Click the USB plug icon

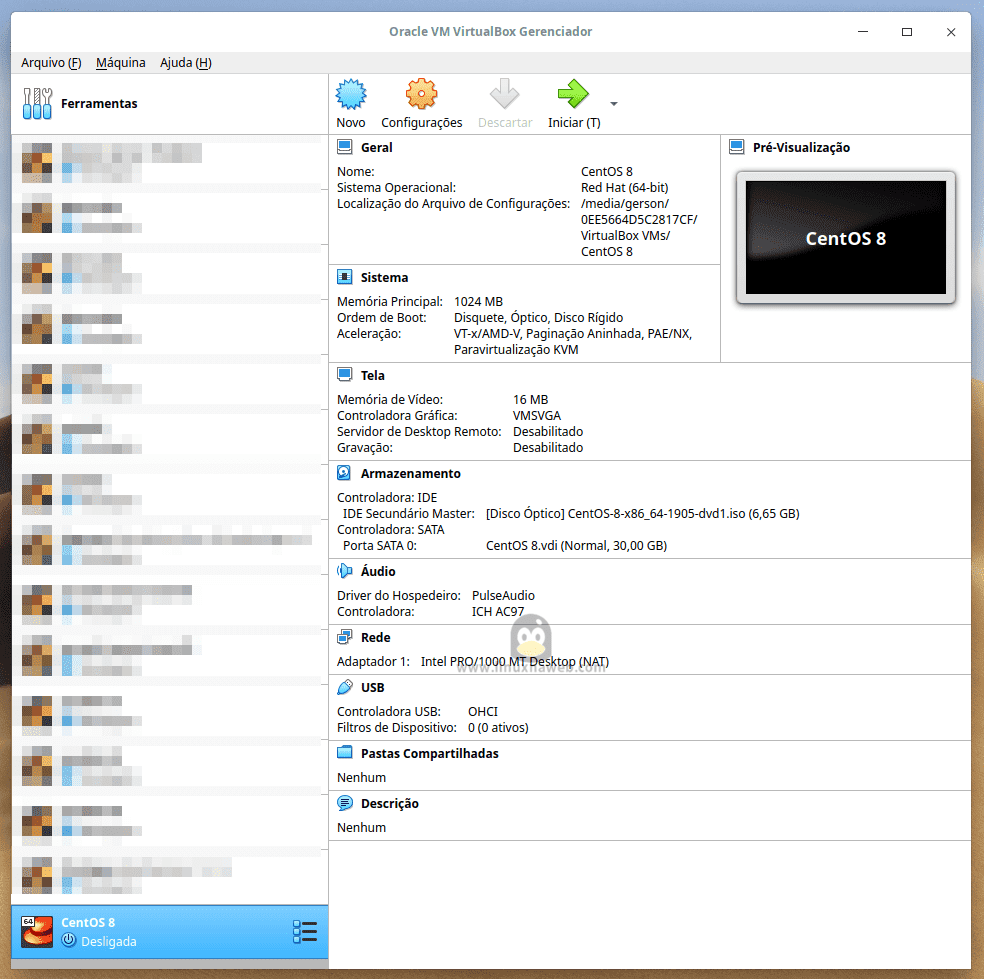(x=345, y=687)
